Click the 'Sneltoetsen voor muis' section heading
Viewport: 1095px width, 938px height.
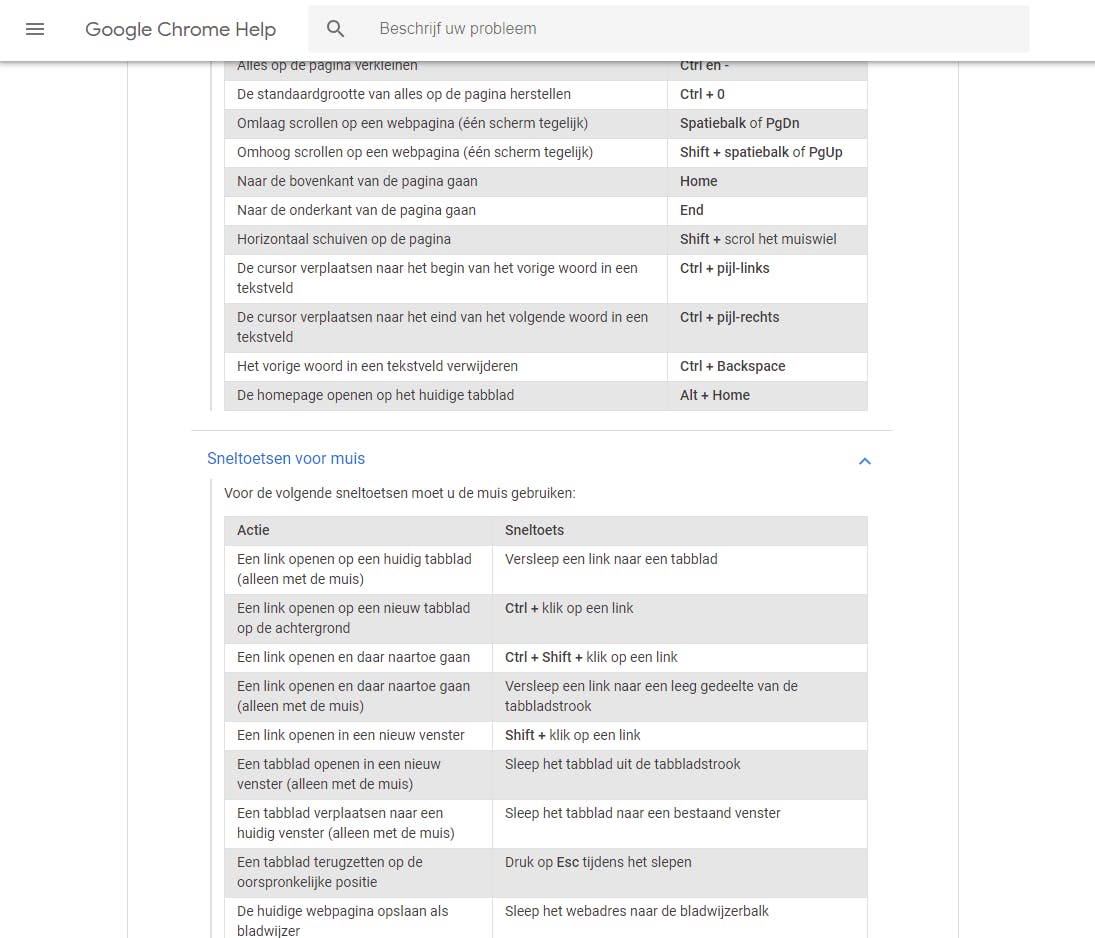click(x=286, y=458)
